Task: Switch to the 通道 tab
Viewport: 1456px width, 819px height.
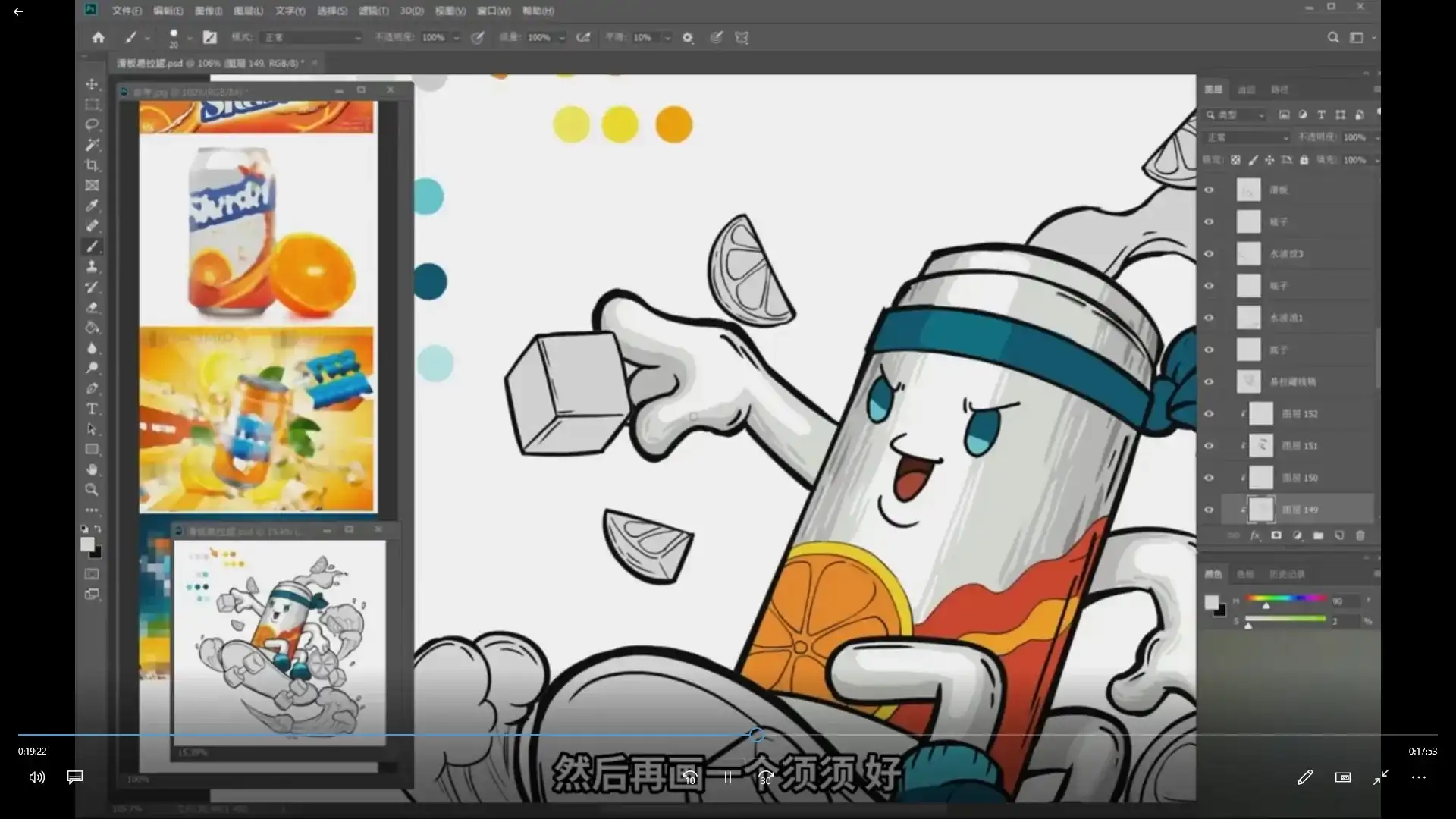Action: tap(1247, 89)
